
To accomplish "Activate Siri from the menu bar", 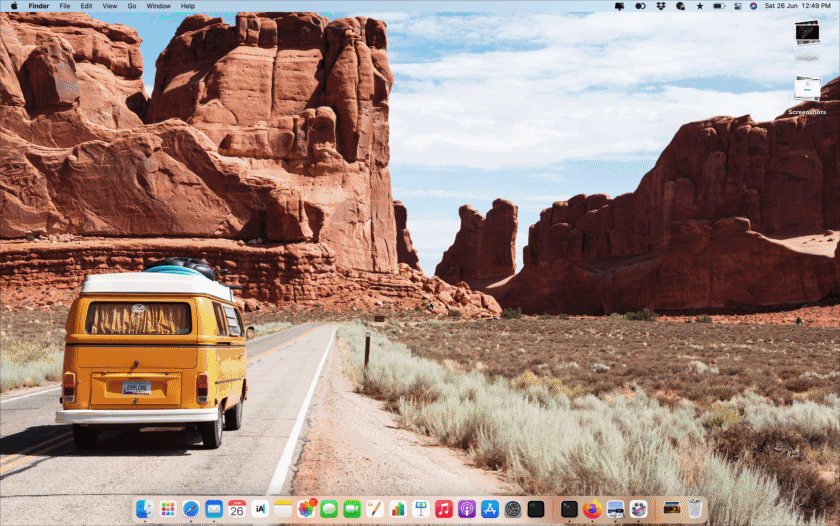I will click(753, 6).
